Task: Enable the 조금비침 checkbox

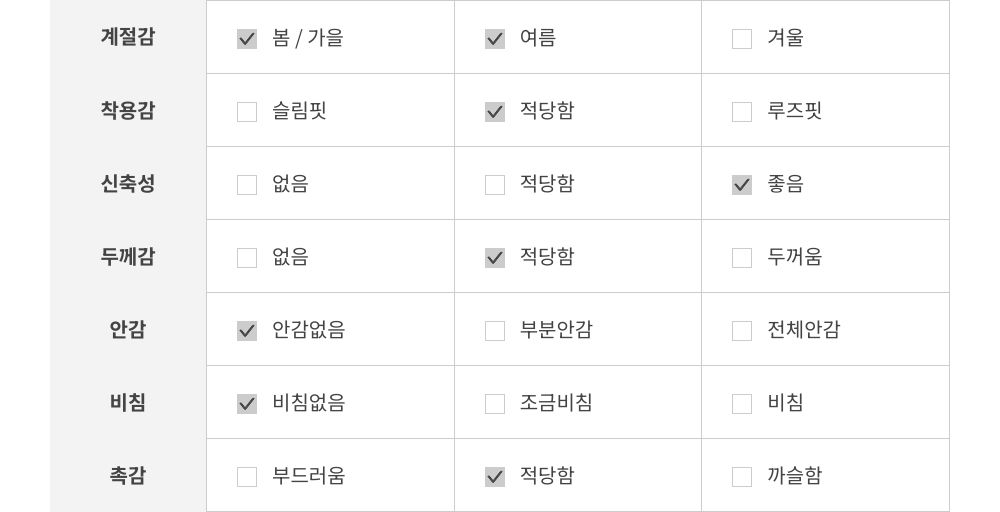Action: coord(495,404)
